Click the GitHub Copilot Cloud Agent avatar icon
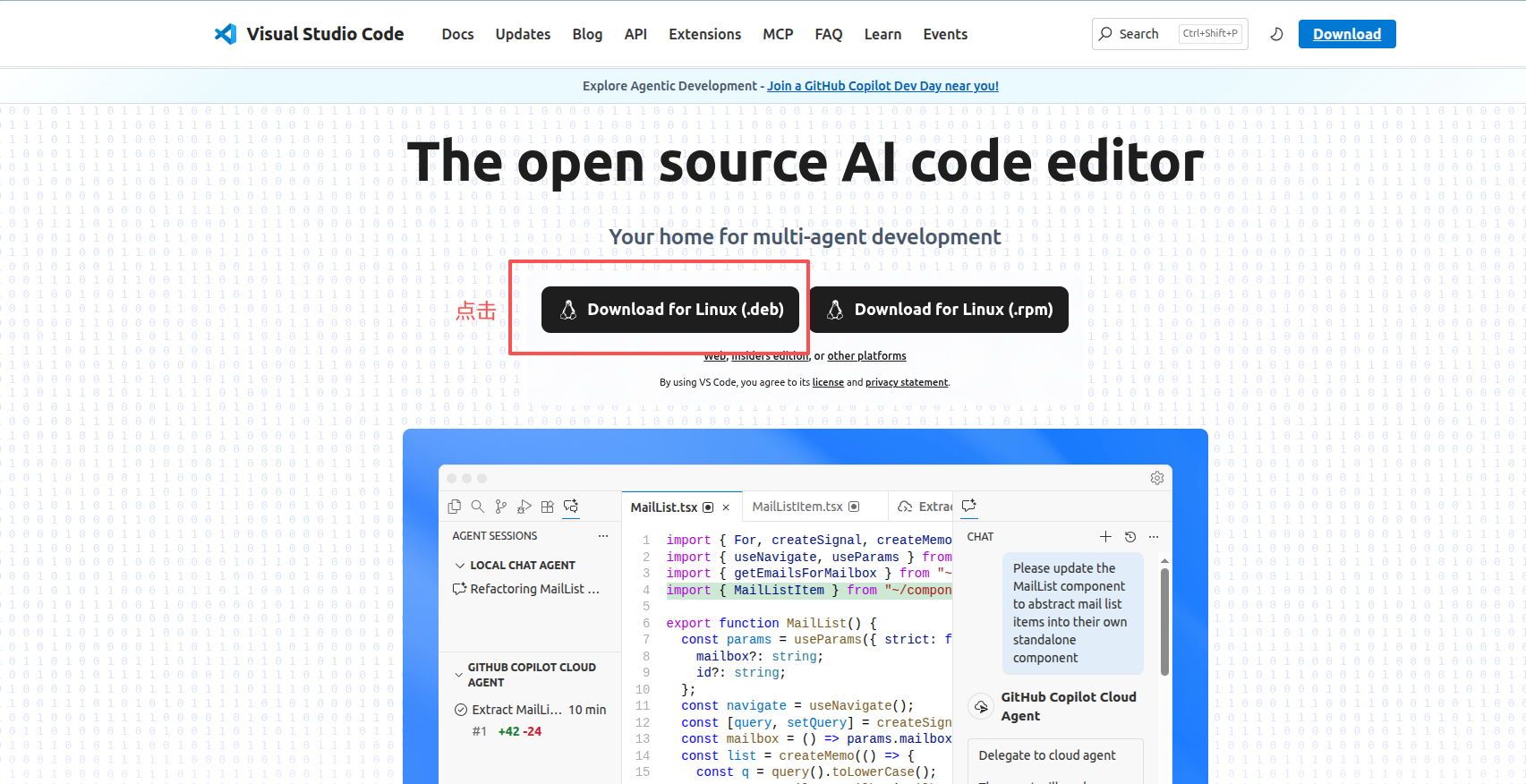The image size is (1526, 784). click(982, 706)
